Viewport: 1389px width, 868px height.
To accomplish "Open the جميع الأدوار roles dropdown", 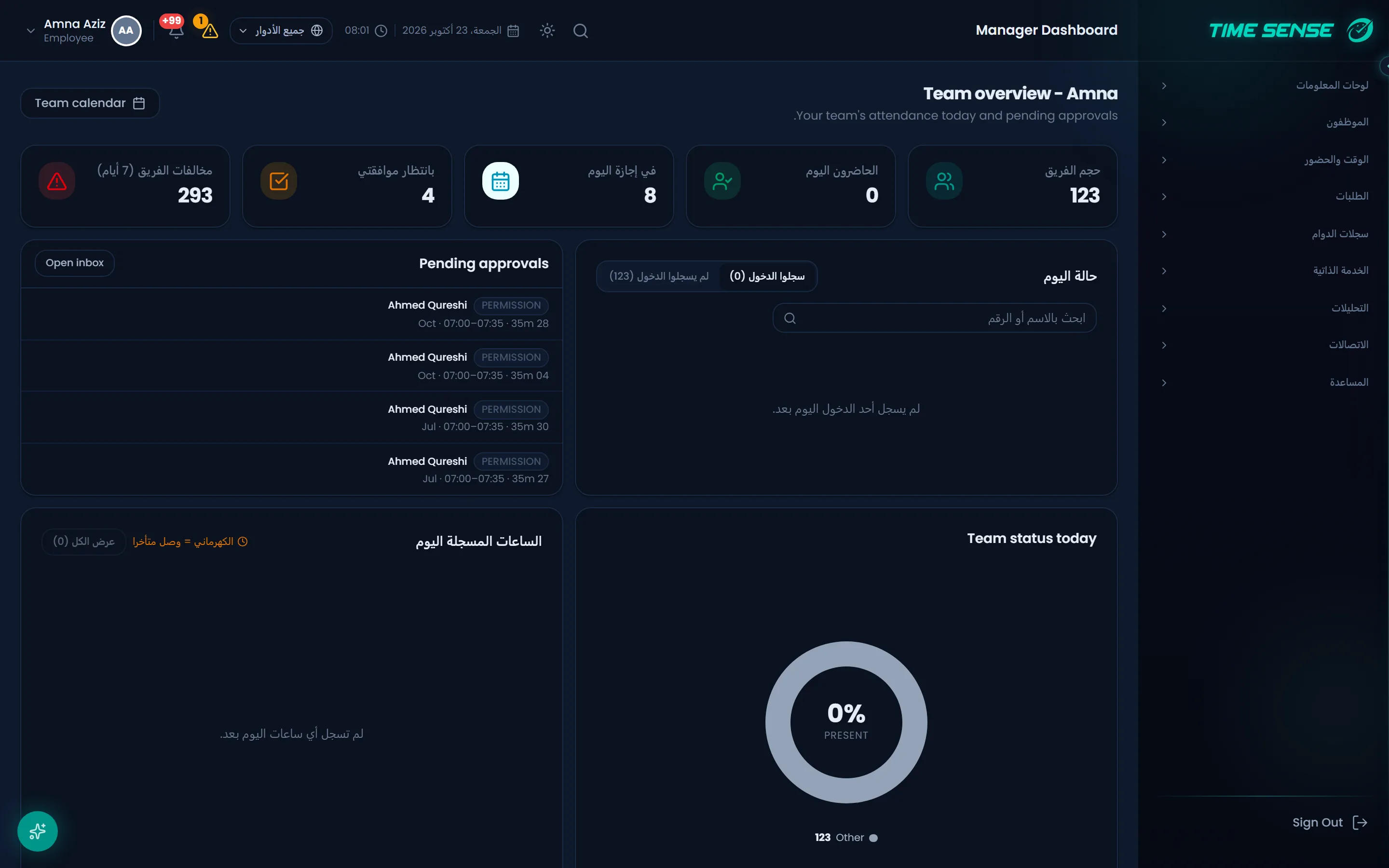I will point(281,30).
